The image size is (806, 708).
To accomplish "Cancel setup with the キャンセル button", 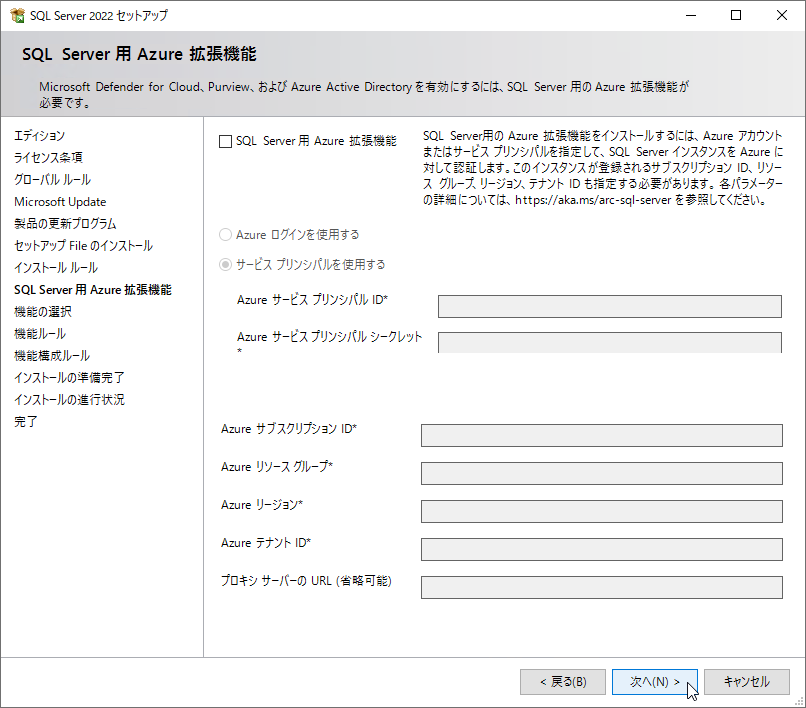I will (747, 682).
